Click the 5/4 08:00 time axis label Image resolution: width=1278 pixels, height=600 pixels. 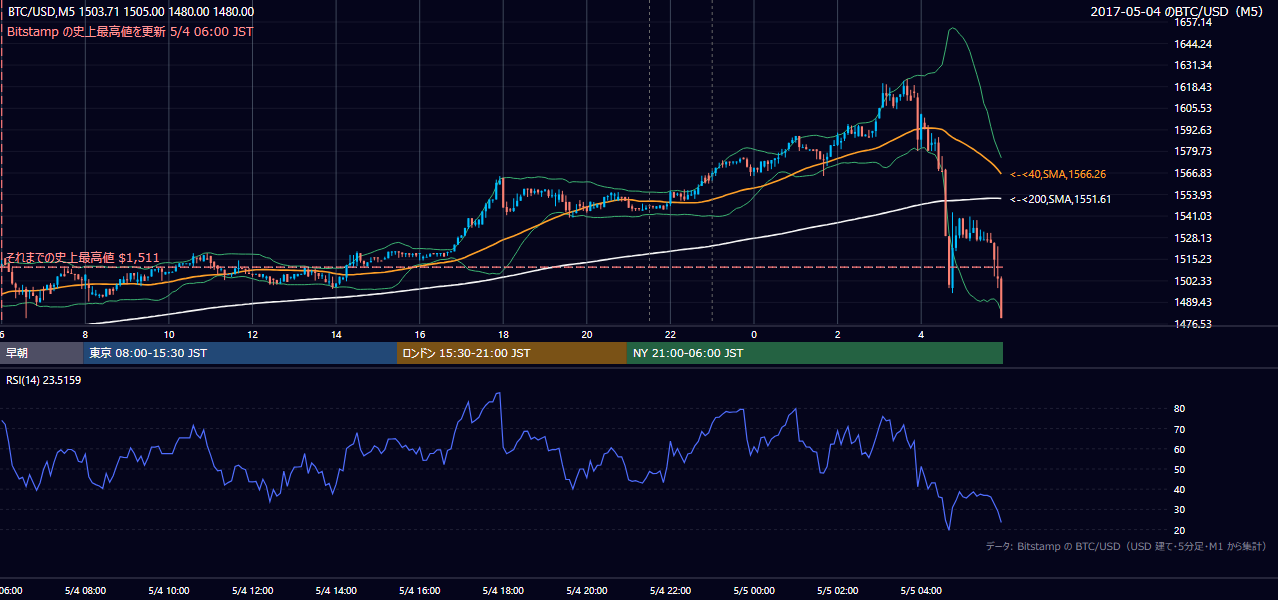click(x=85, y=591)
